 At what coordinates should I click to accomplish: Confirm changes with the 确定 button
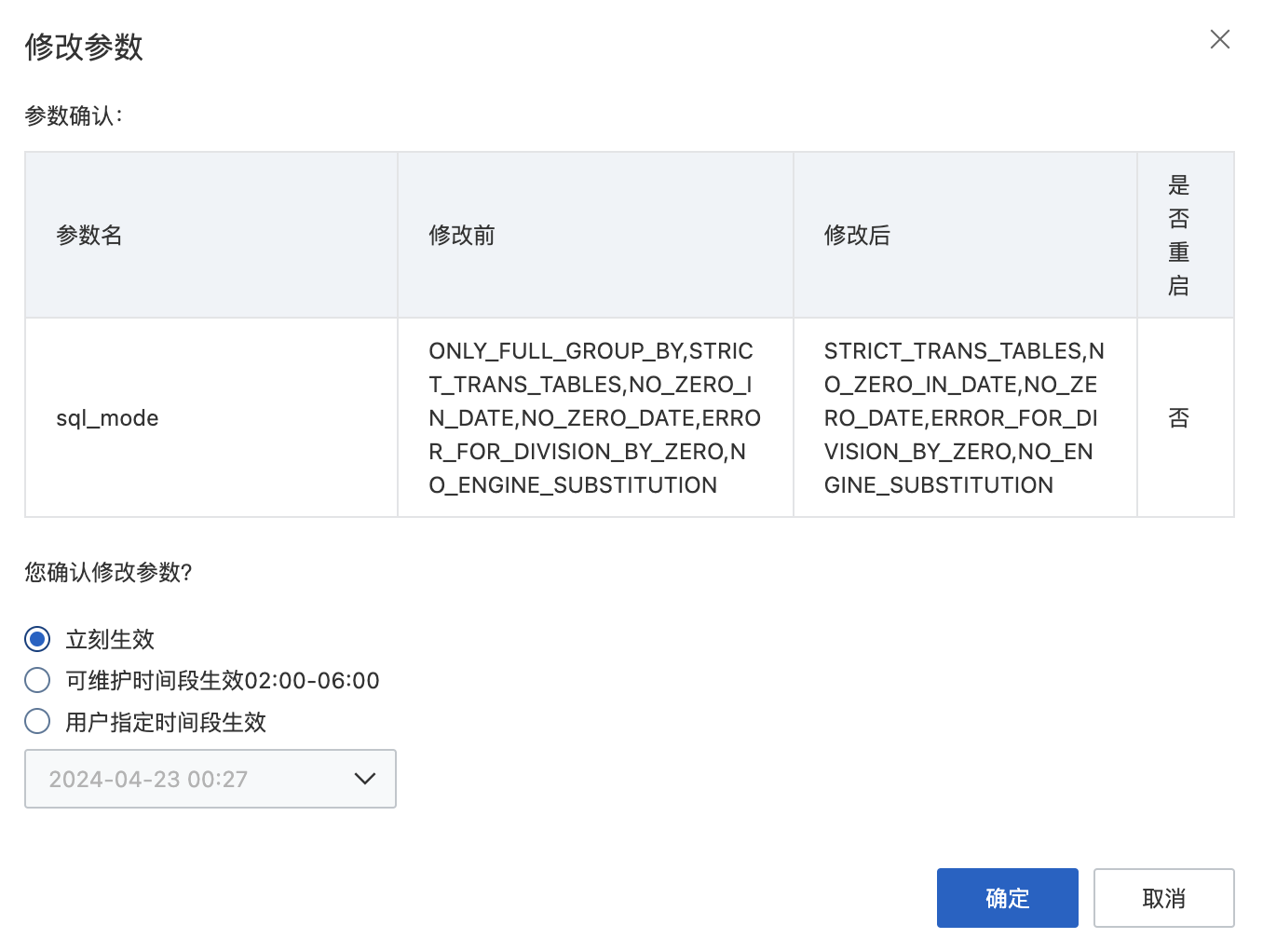coord(1007,898)
